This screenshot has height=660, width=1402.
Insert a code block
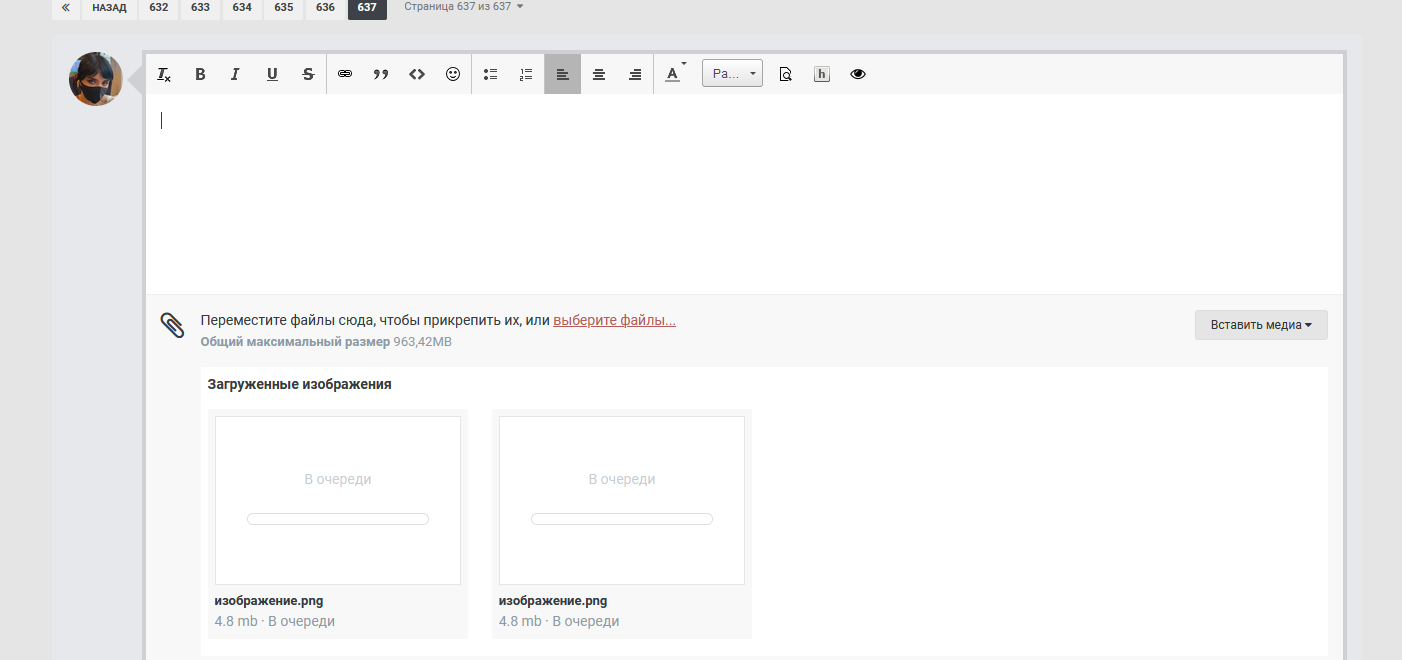[417, 74]
